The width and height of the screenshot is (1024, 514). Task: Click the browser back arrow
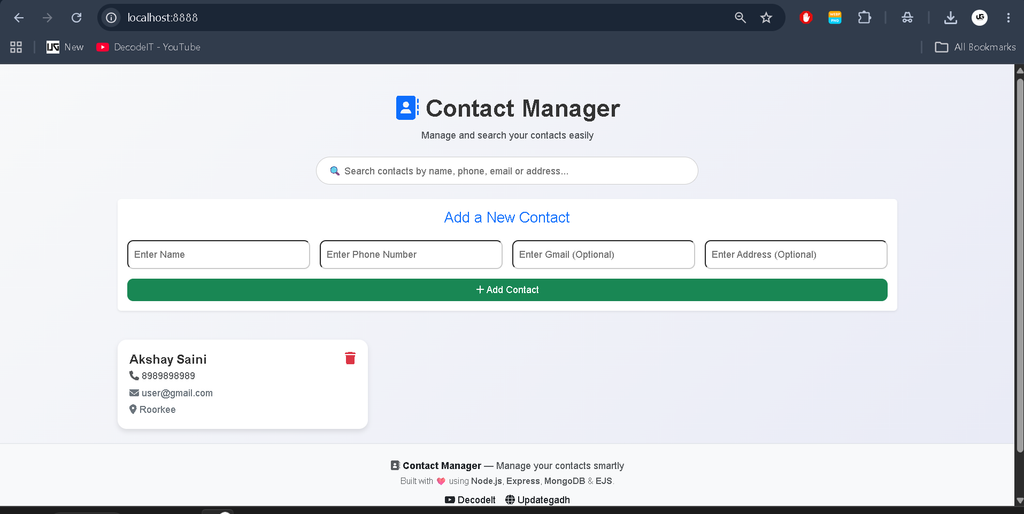pyautogui.click(x=19, y=18)
